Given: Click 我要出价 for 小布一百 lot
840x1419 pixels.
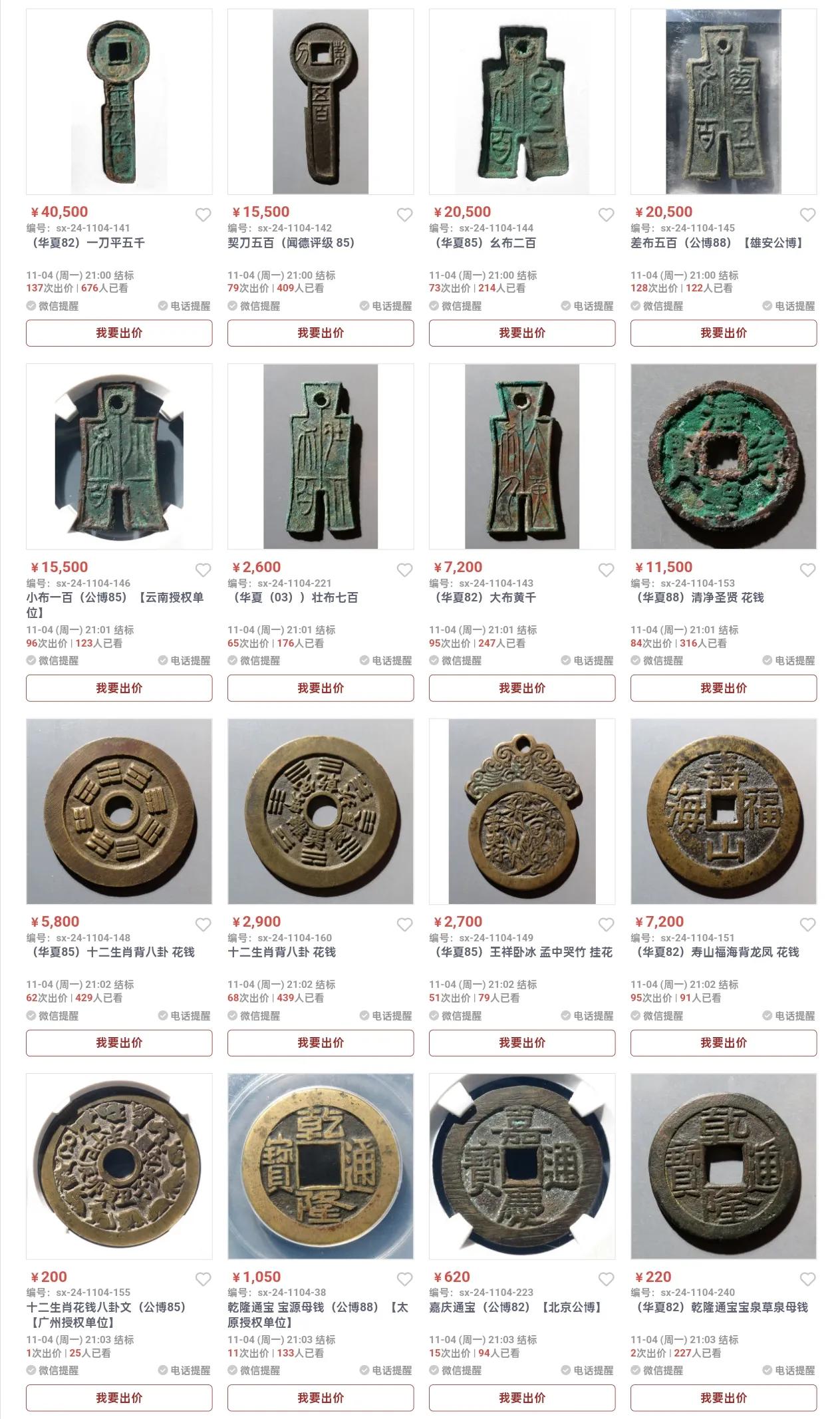Looking at the screenshot, I should 119,688.
